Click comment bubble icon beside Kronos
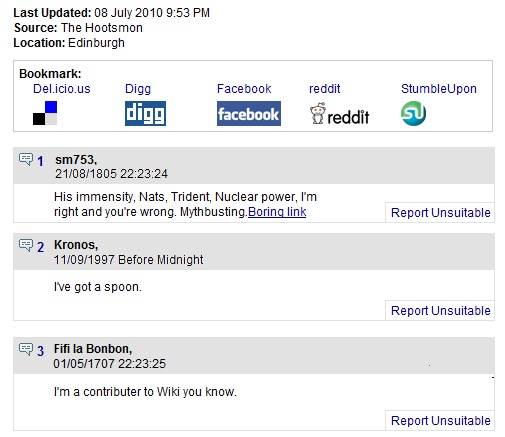 [26, 245]
